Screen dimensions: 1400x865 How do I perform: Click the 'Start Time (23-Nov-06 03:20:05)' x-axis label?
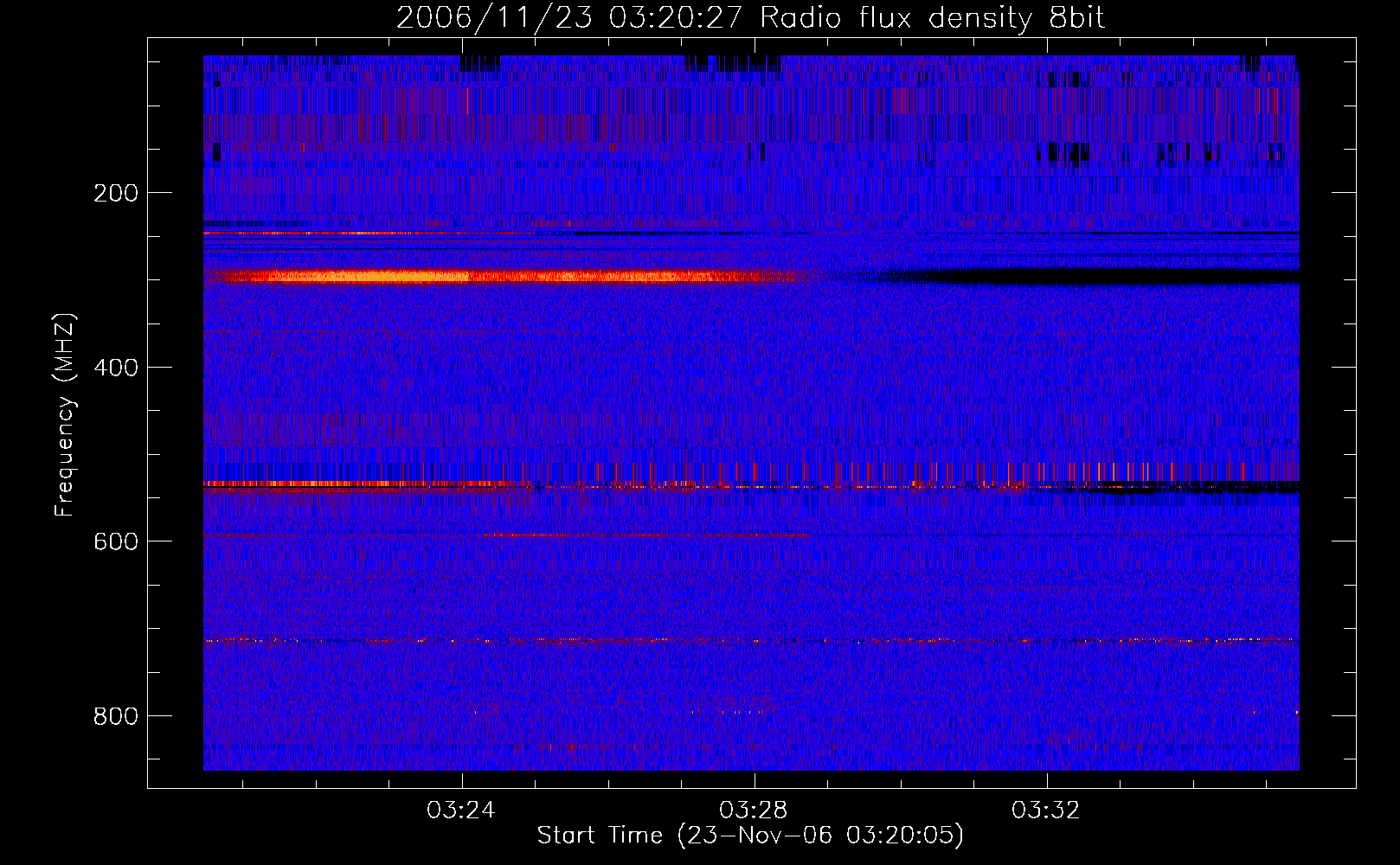click(750, 836)
